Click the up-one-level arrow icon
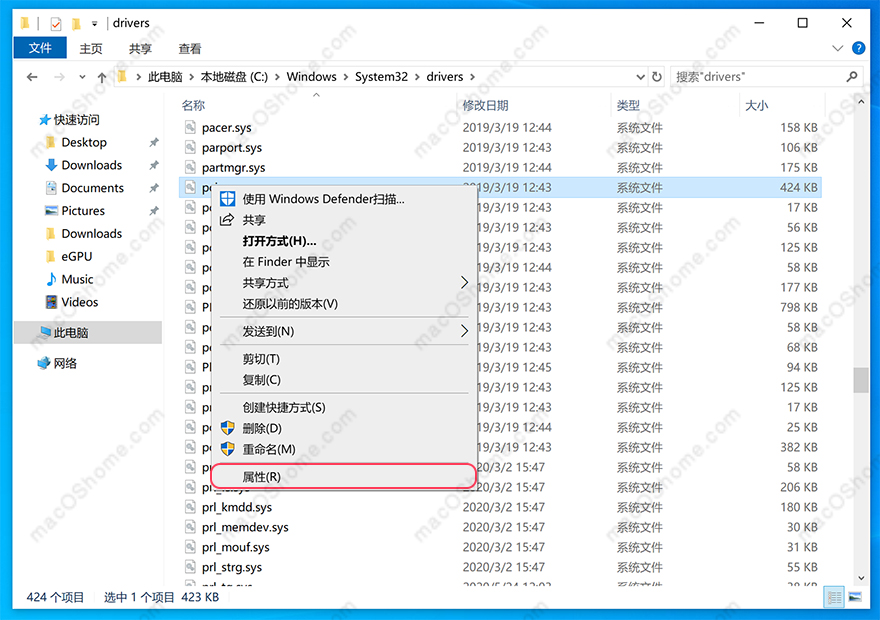Screen dimensions: 880x620 (x=101, y=77)
